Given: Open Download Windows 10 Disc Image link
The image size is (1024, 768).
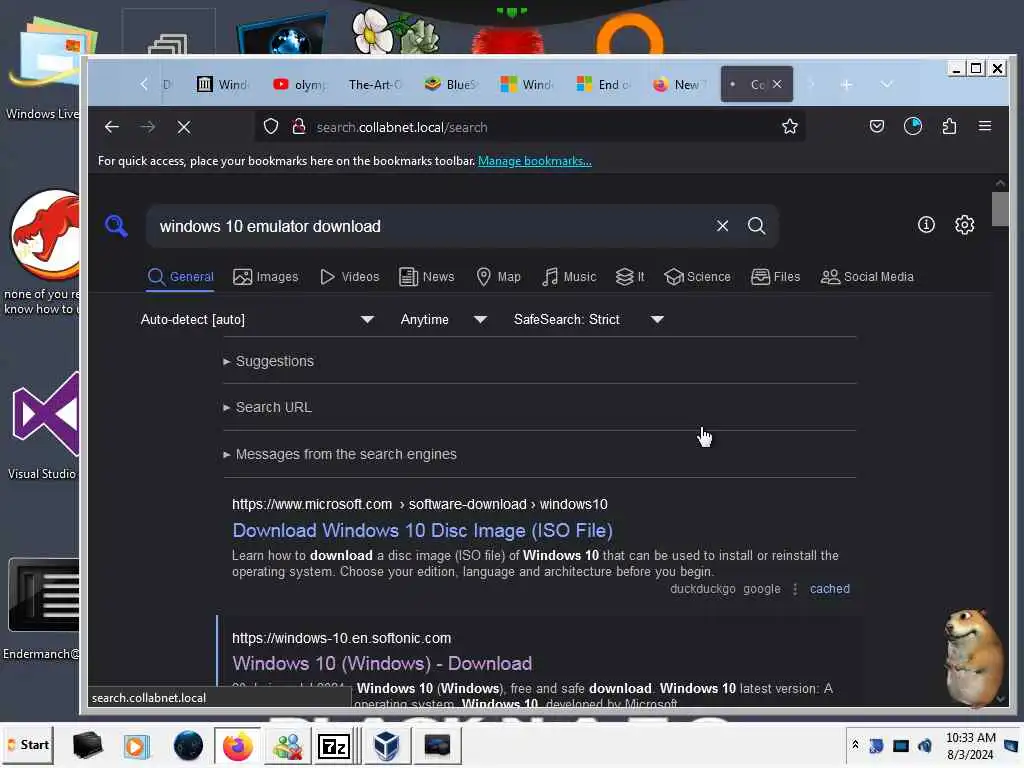Looking at the screenshot, I should coord(423,530).
